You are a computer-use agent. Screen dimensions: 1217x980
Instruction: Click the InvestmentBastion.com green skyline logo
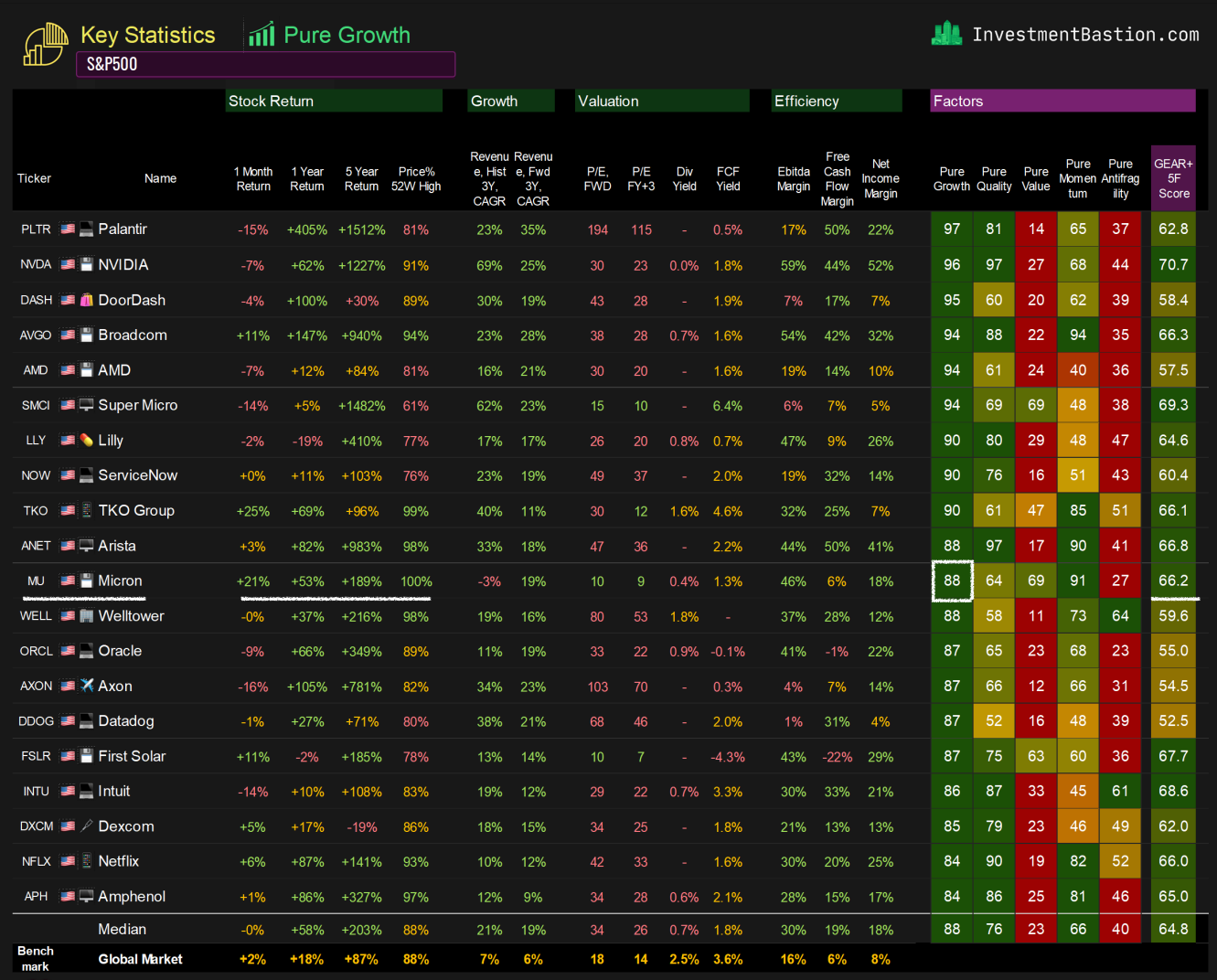(x=947, y=34)
